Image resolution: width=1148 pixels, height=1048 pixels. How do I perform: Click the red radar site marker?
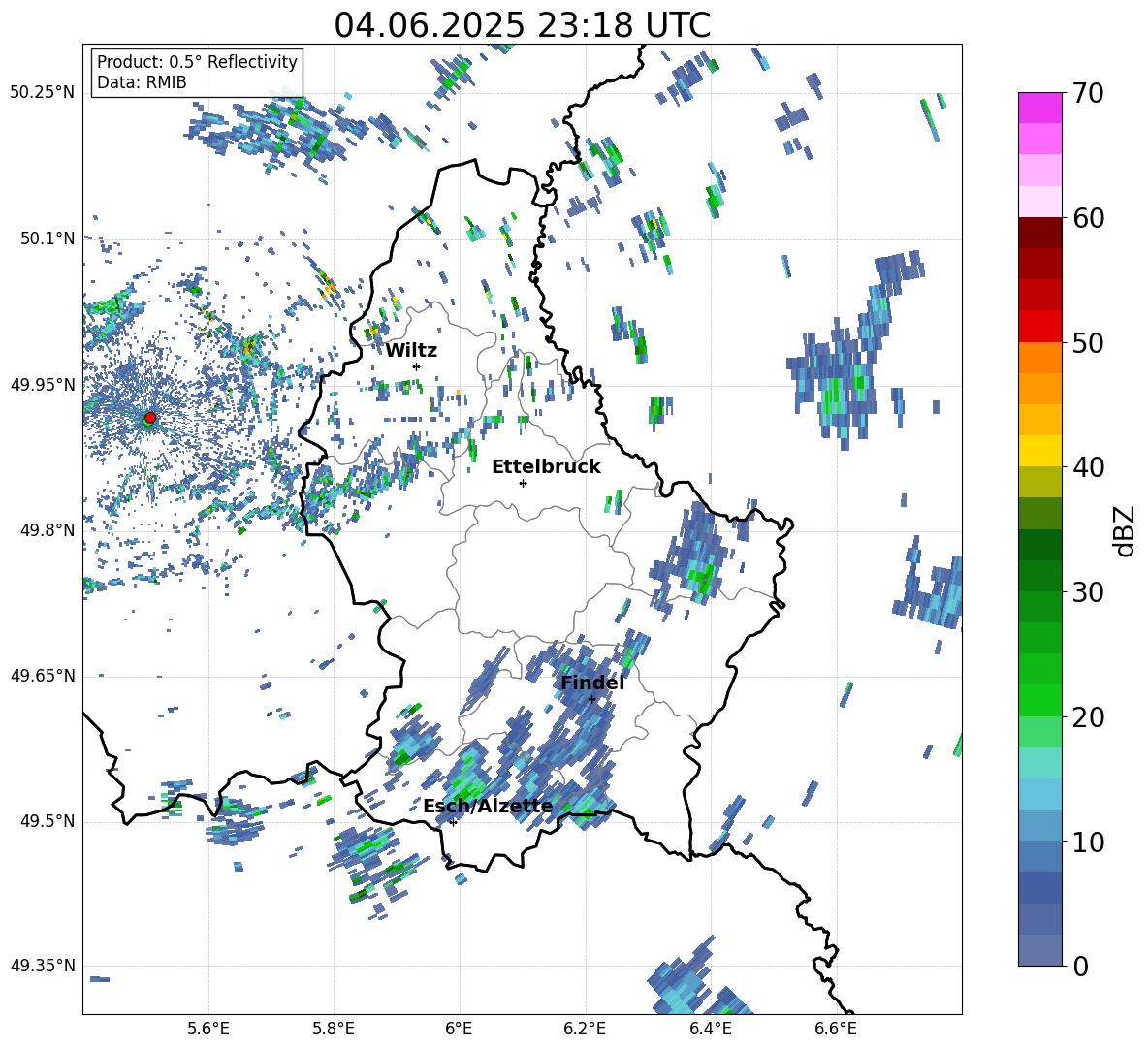pyautogui.click(x=150, y=418)
